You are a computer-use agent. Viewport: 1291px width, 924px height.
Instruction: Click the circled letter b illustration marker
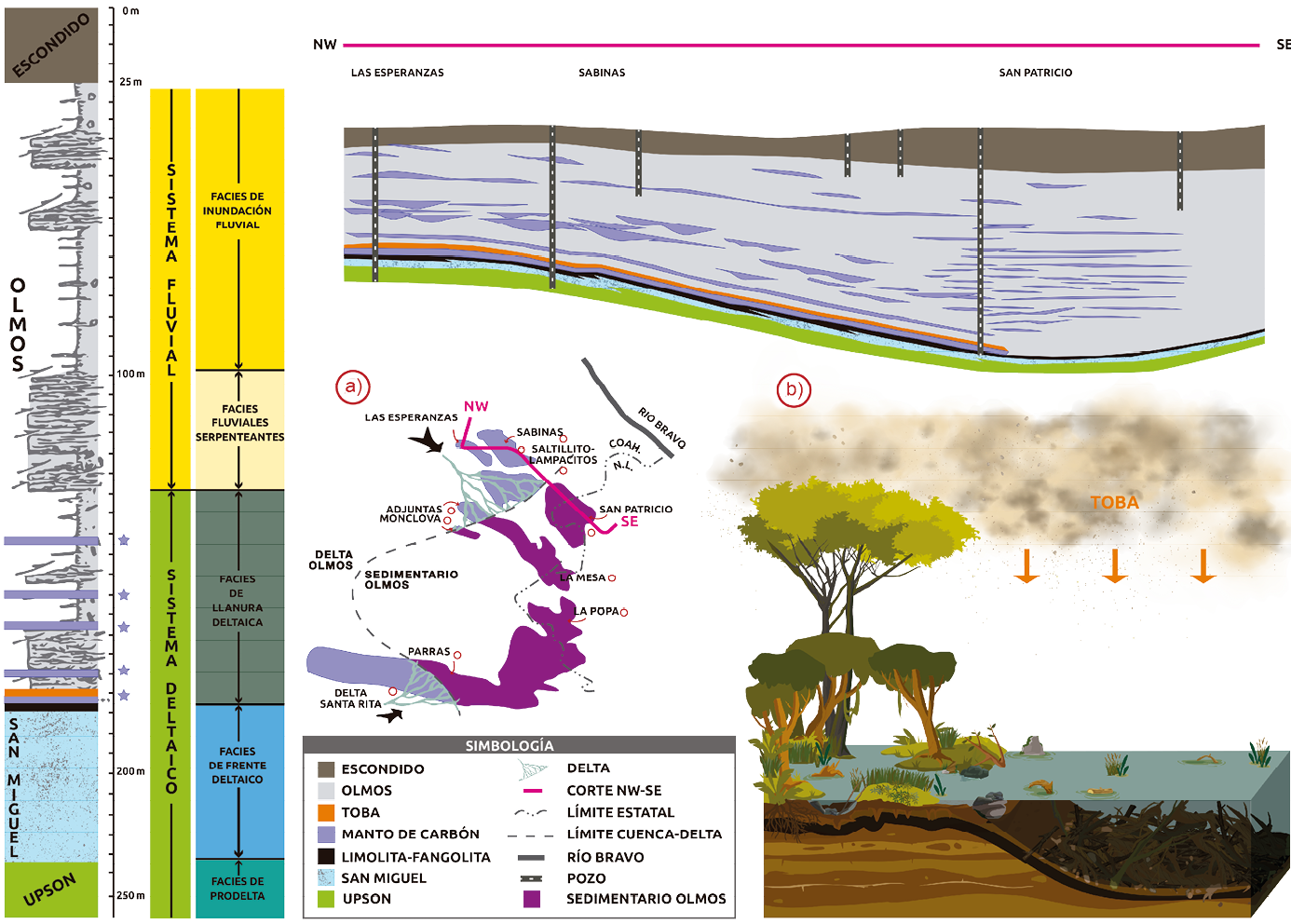pyautogui.click(x=793, y=388)
